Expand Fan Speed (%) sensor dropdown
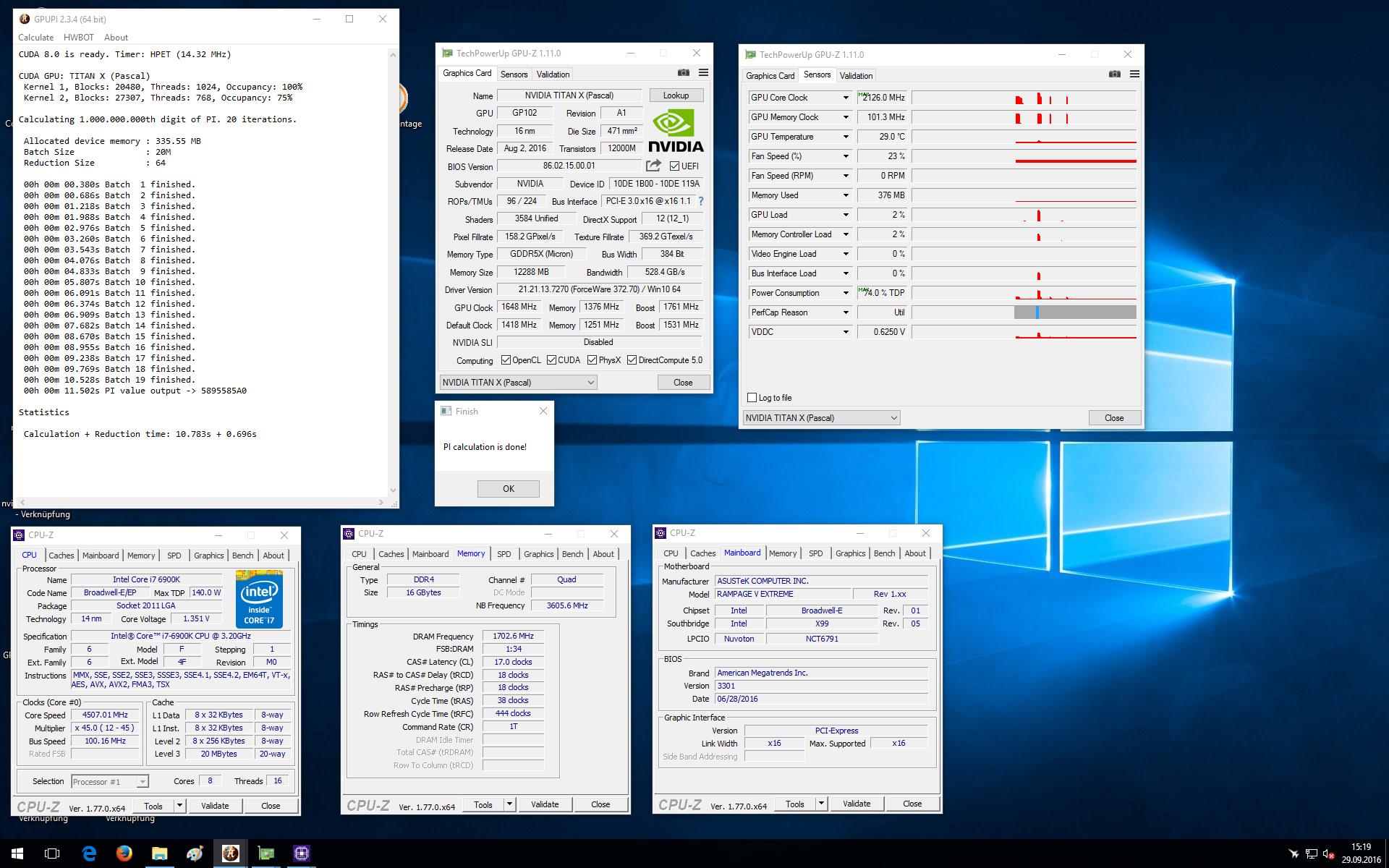 coord(845,156)
